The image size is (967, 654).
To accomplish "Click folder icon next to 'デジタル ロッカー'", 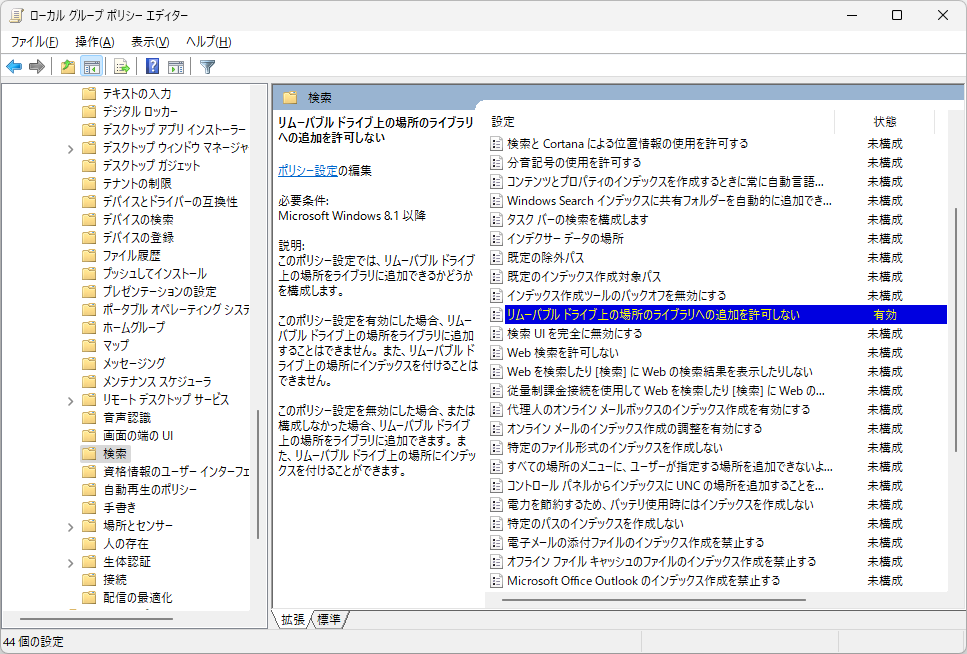I will coord(89,112).
